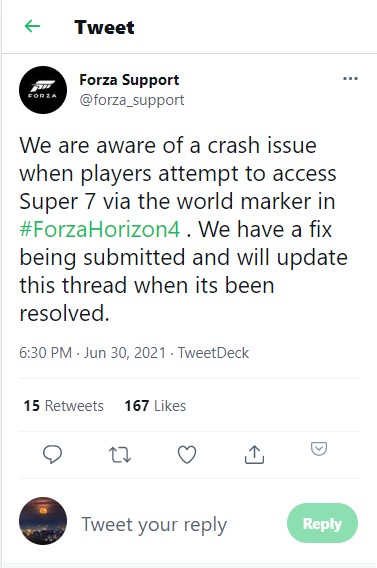Click the green Reply button
Viewport: 377px width, 568px height.
322,523
